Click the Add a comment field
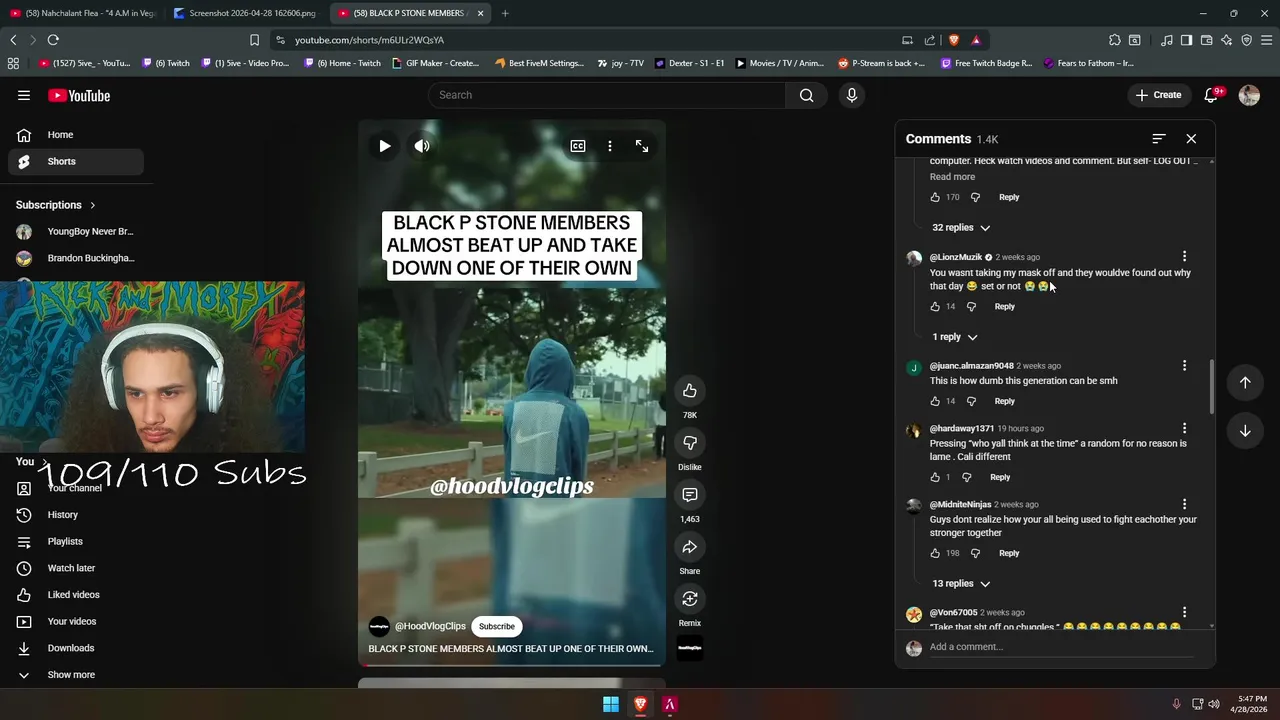Screen dimensions: 1280x720 1061,647
